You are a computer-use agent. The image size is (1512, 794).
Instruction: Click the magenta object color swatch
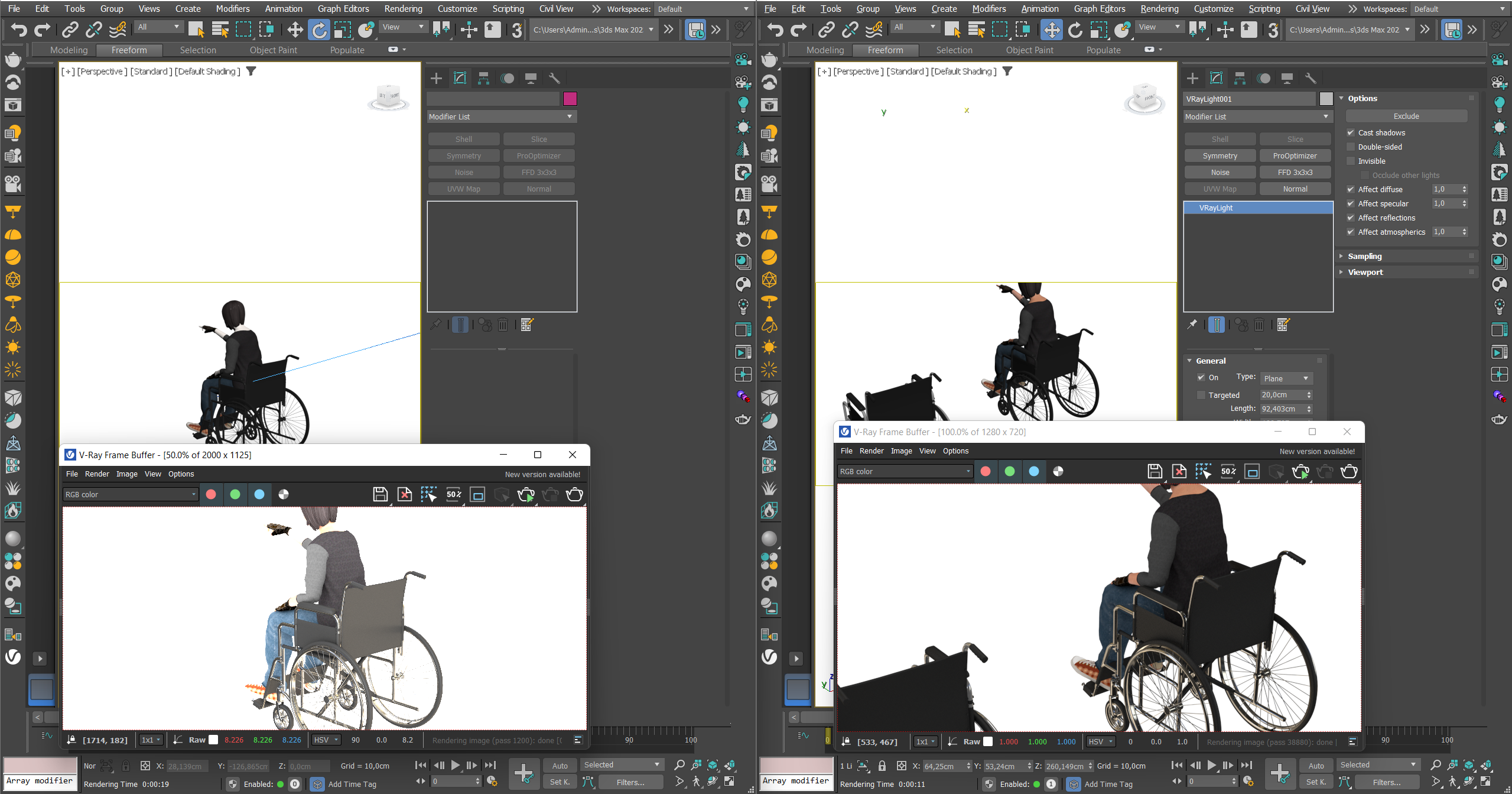[x=570, y=99]
